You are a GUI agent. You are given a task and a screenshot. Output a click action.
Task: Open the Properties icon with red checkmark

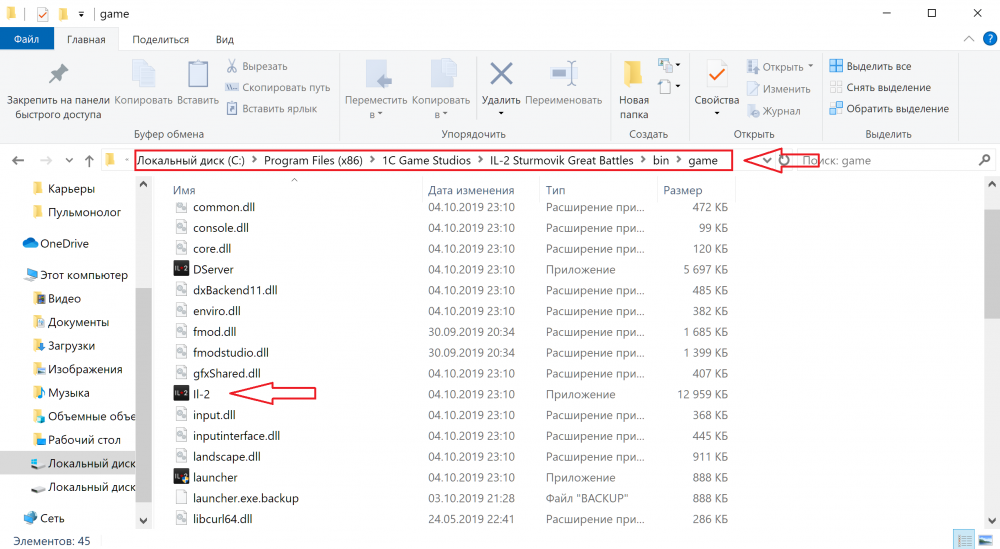click(716, 75)
